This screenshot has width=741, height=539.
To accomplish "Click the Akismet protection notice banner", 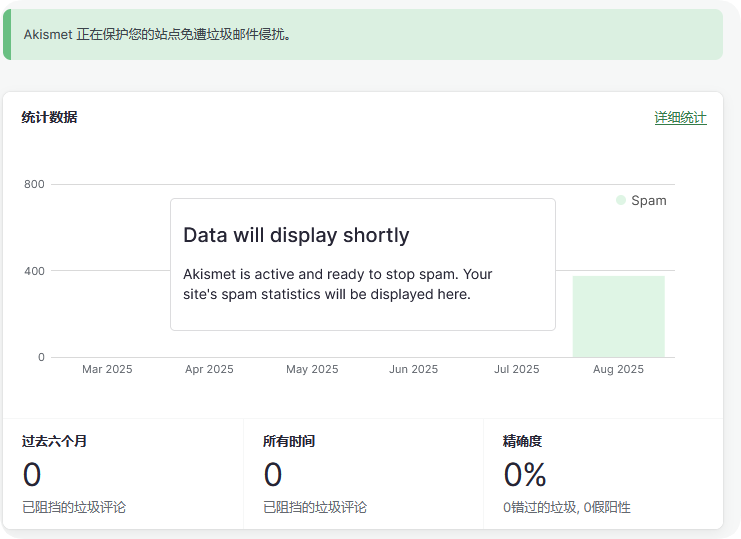I will pyautogui.click(x=362, y=35).
